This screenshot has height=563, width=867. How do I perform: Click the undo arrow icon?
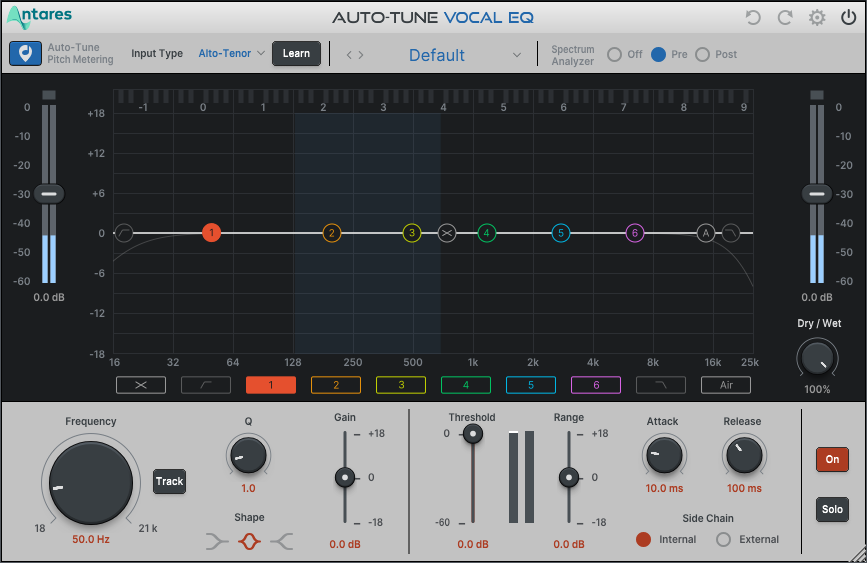click(x=753, y=18)
